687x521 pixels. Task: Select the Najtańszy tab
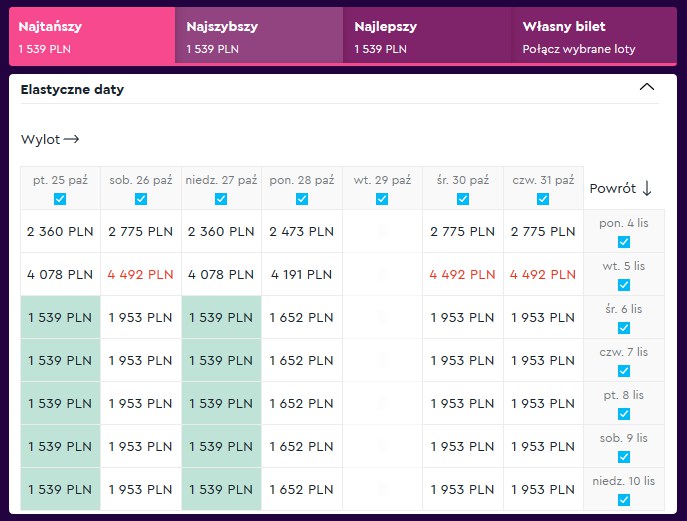[x=92, y=36]
